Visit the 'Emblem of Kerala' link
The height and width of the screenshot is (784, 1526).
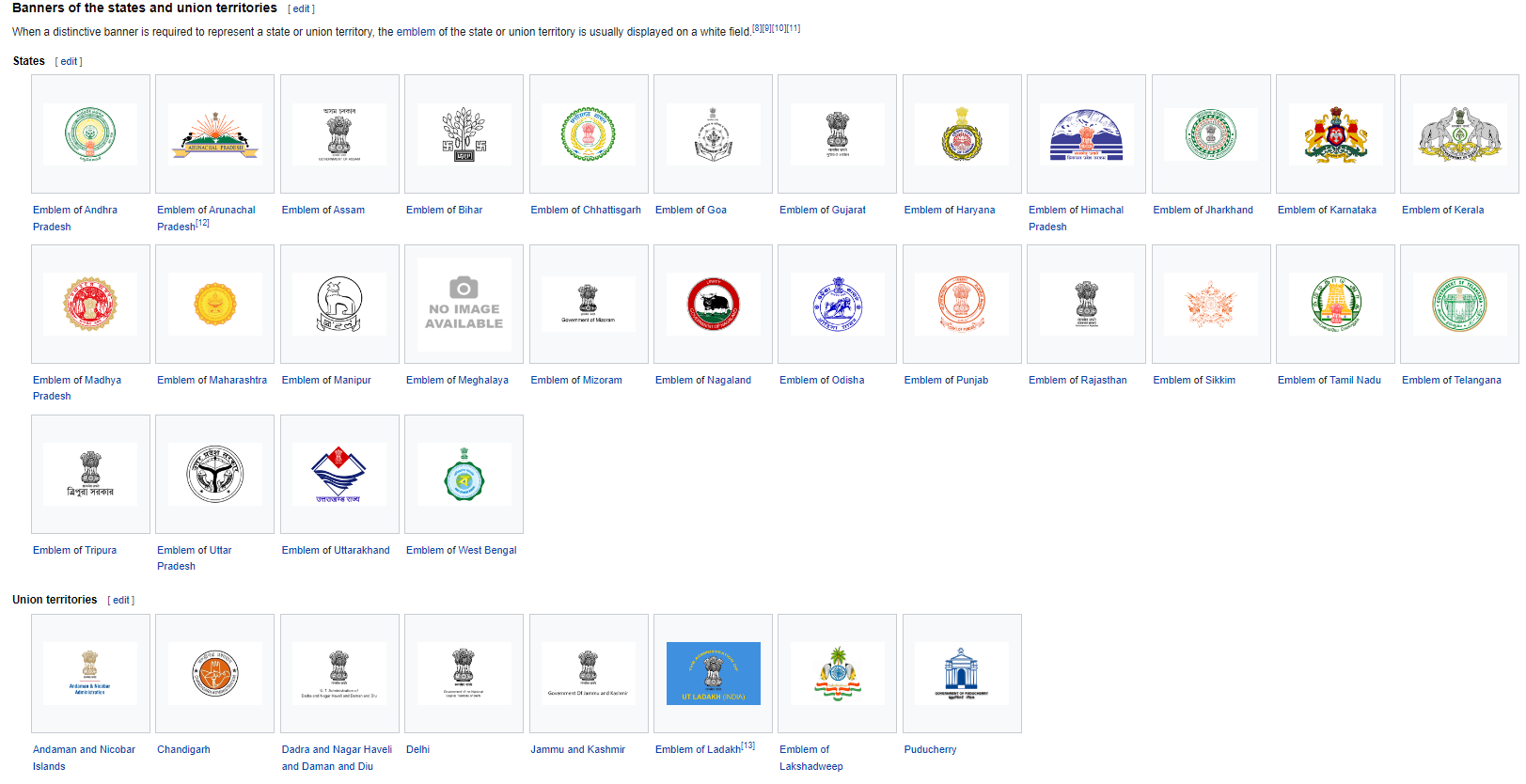(1443, 211)
